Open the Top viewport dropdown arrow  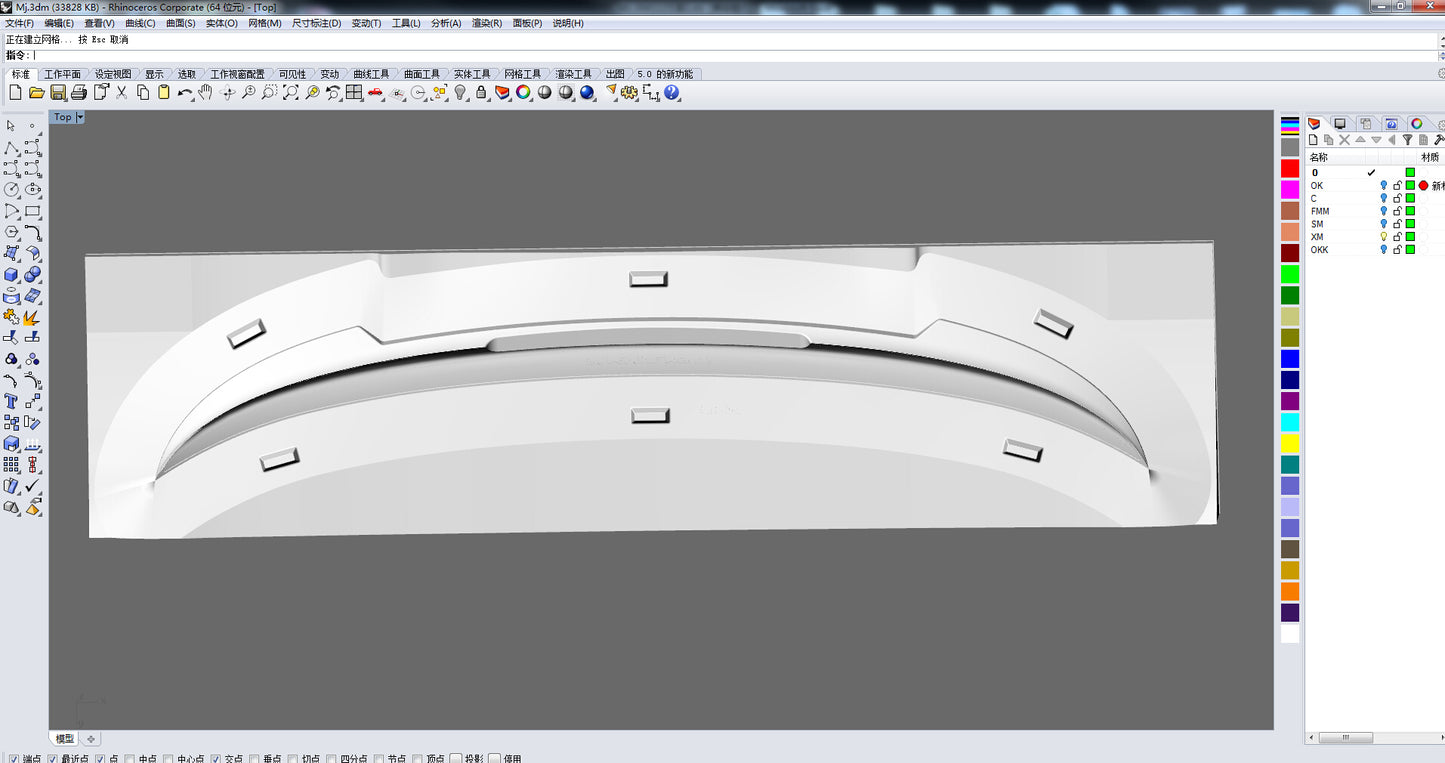tap(80, 117)
